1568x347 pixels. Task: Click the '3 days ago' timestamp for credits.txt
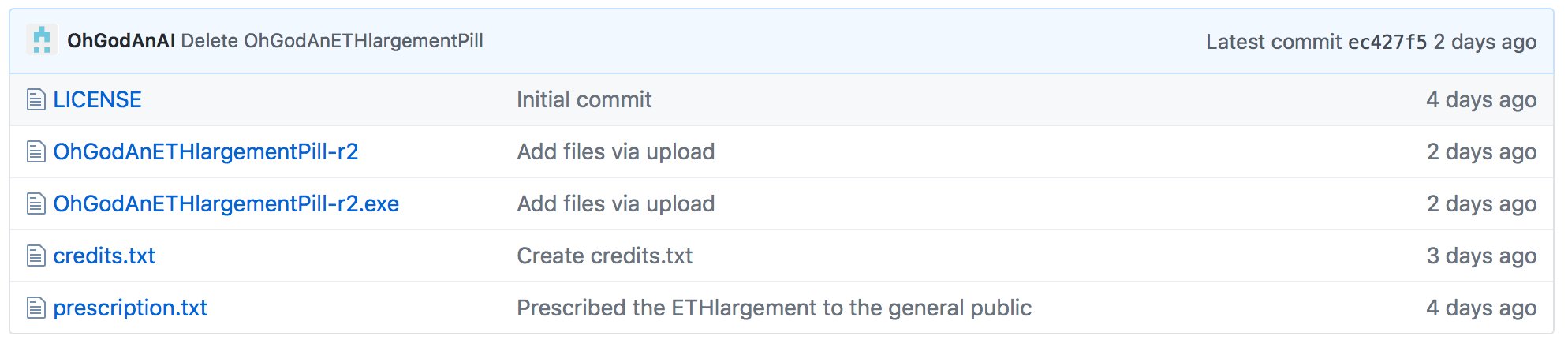coord(1482,256)
